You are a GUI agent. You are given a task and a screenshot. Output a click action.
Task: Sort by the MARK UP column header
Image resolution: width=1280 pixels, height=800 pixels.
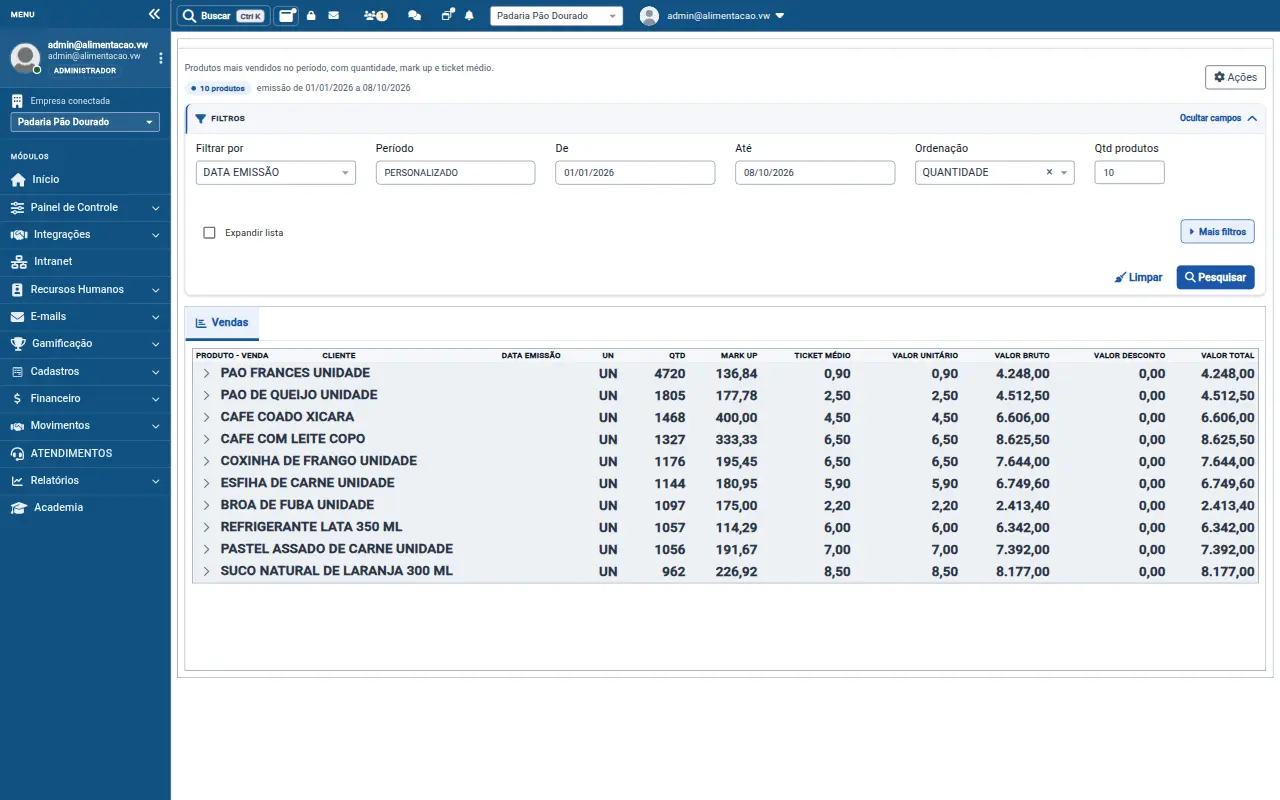[x=739, y=355]
